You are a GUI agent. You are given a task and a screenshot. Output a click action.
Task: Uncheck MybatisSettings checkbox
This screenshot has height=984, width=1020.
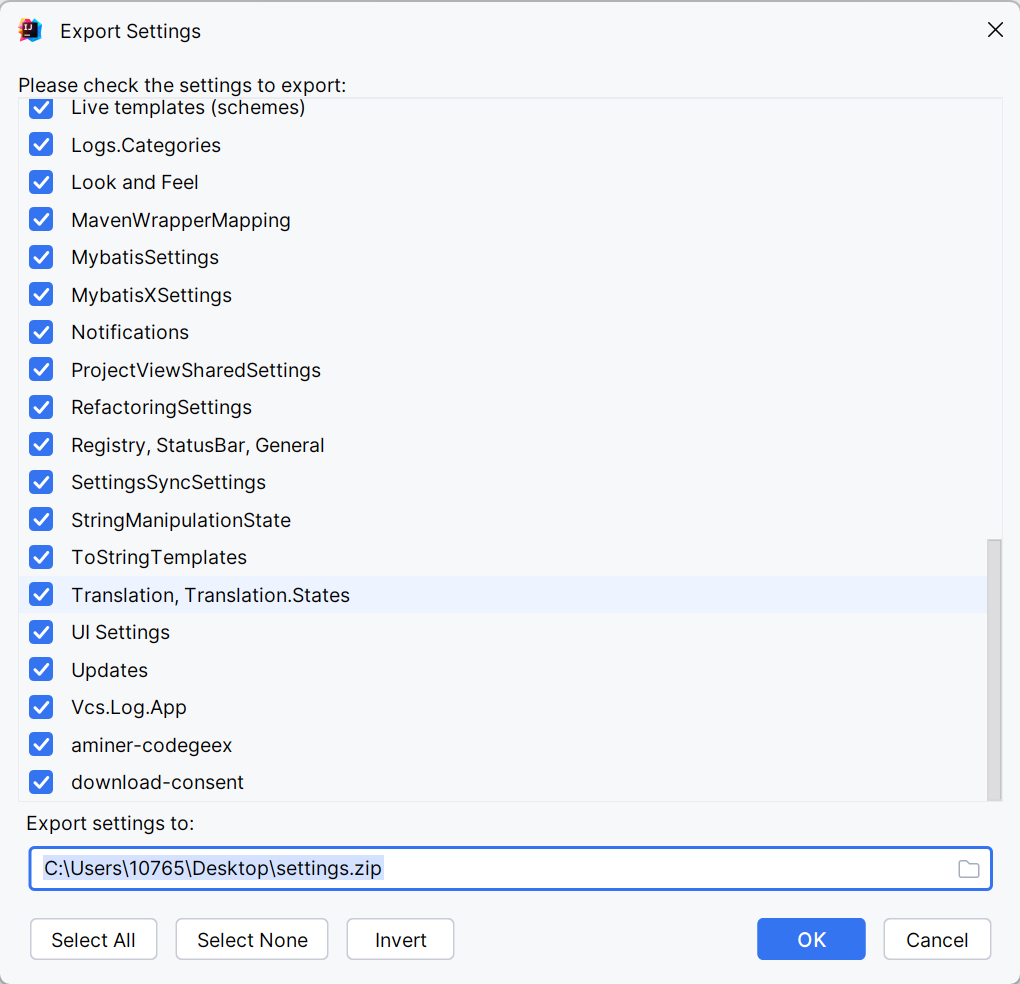41,258
